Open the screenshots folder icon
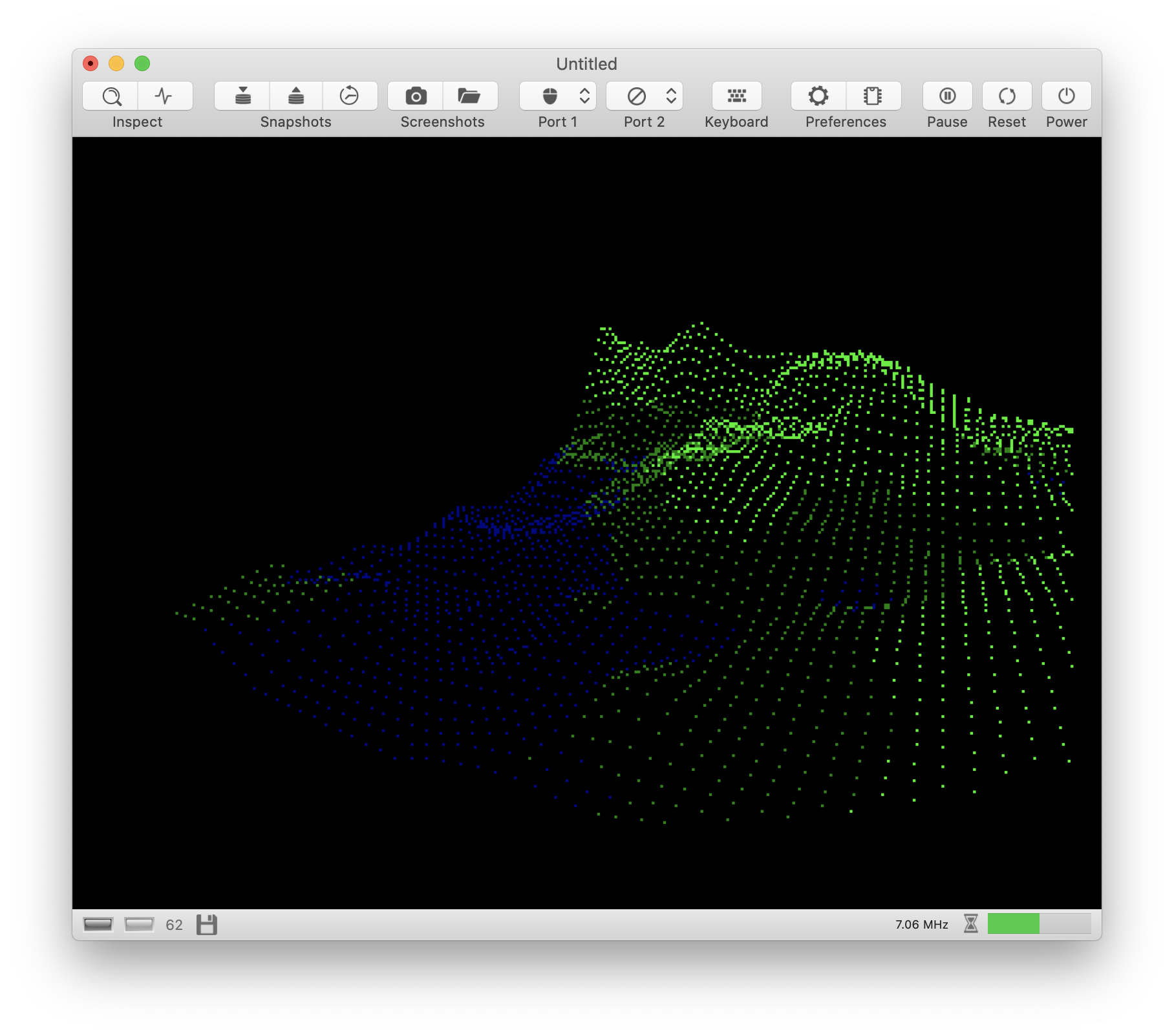Viewport: 1174px width, 1036px height. point(470,96)
